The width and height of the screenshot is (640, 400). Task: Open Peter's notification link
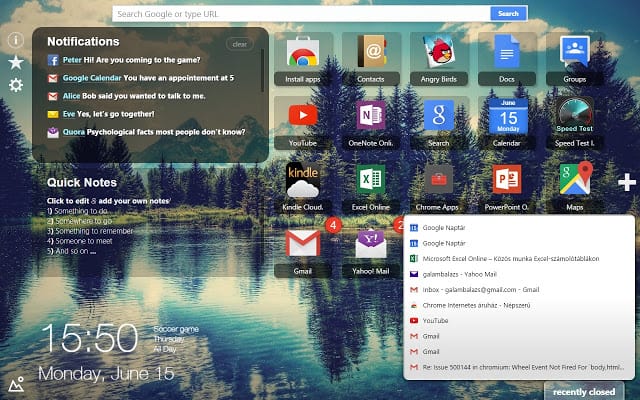72,60
